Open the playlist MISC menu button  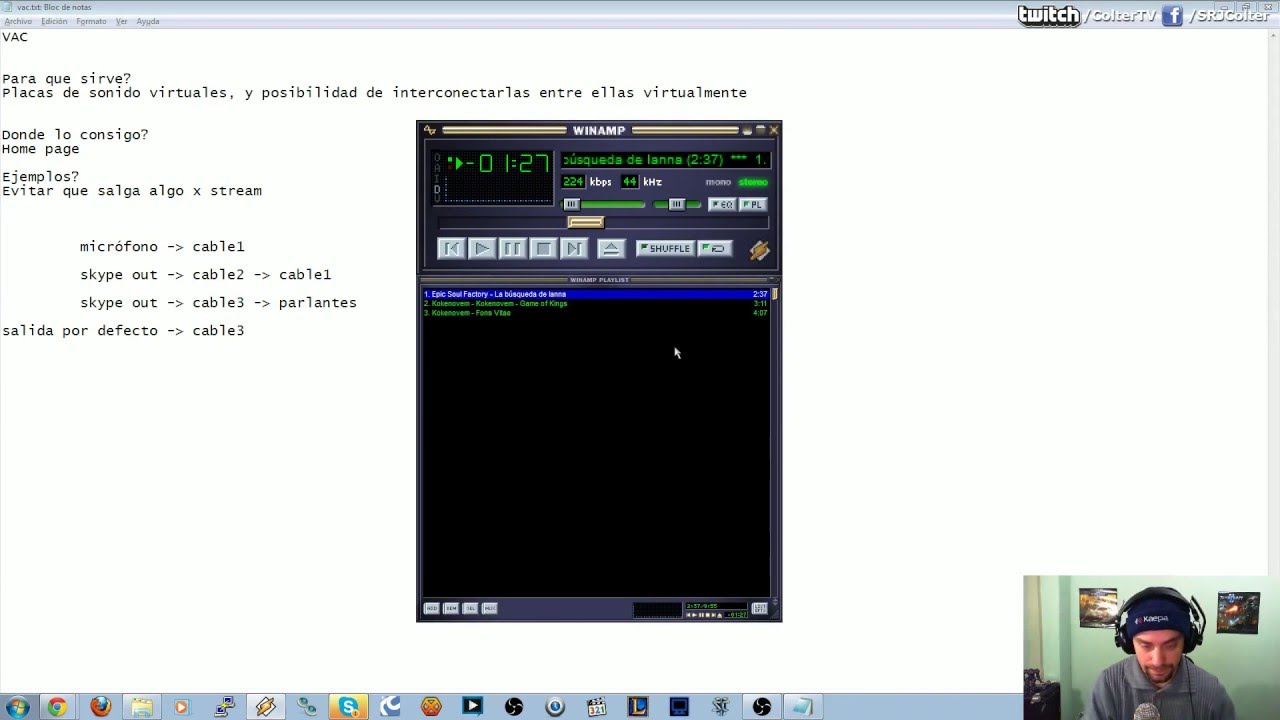[490, 608]
